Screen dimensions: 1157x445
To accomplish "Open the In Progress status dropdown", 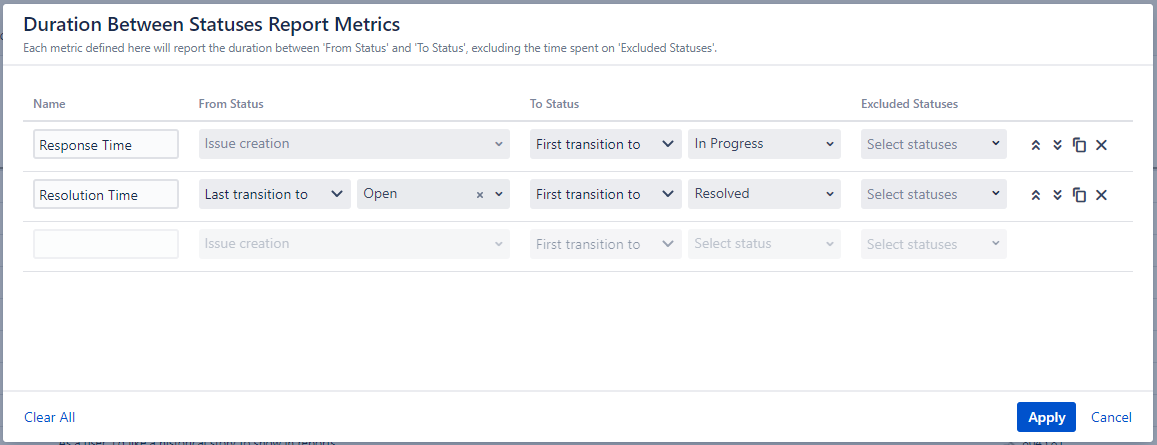I will click(x=763, y=144).
